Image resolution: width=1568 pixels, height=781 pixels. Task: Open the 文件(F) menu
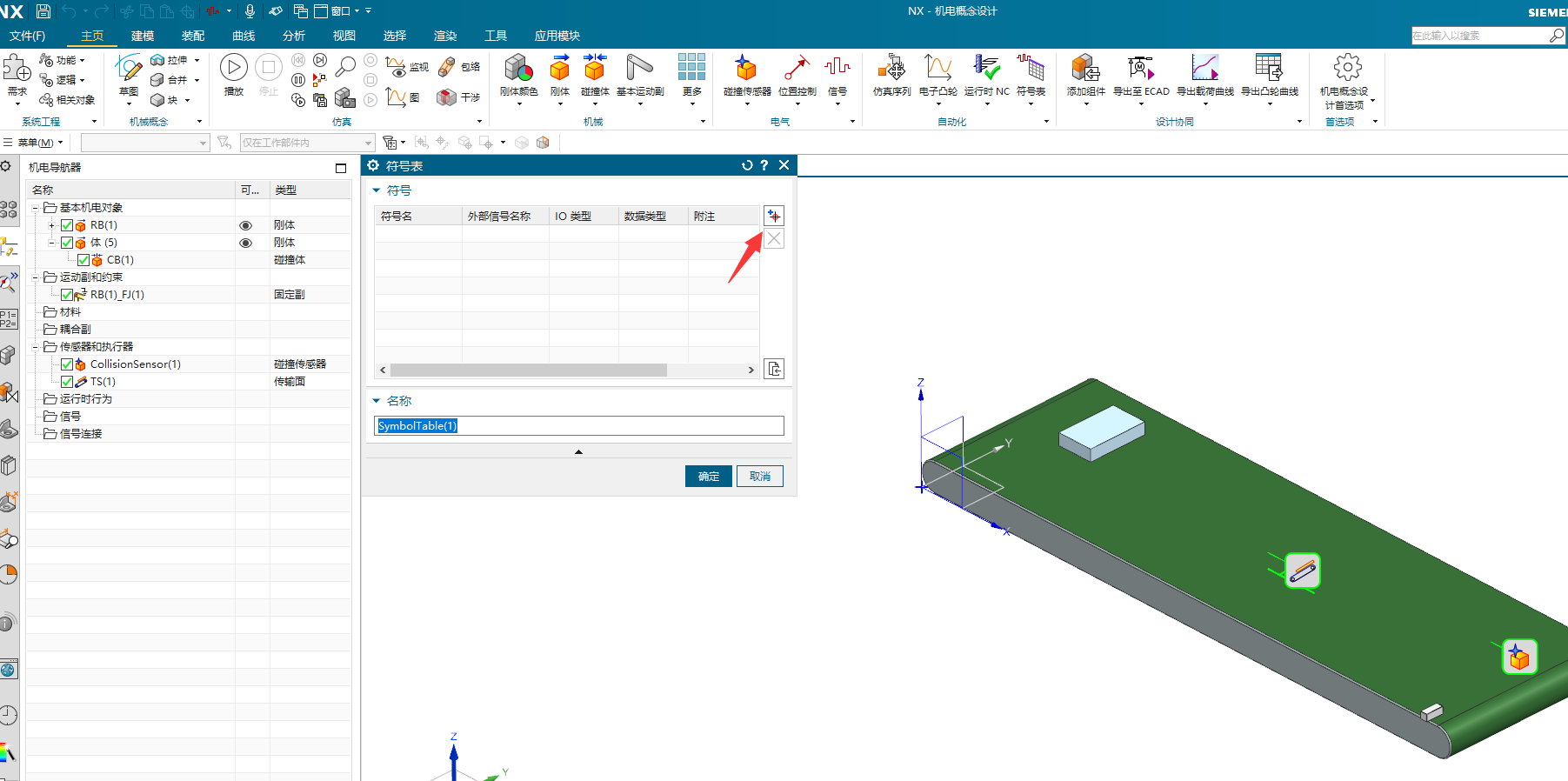coord(27,36)
